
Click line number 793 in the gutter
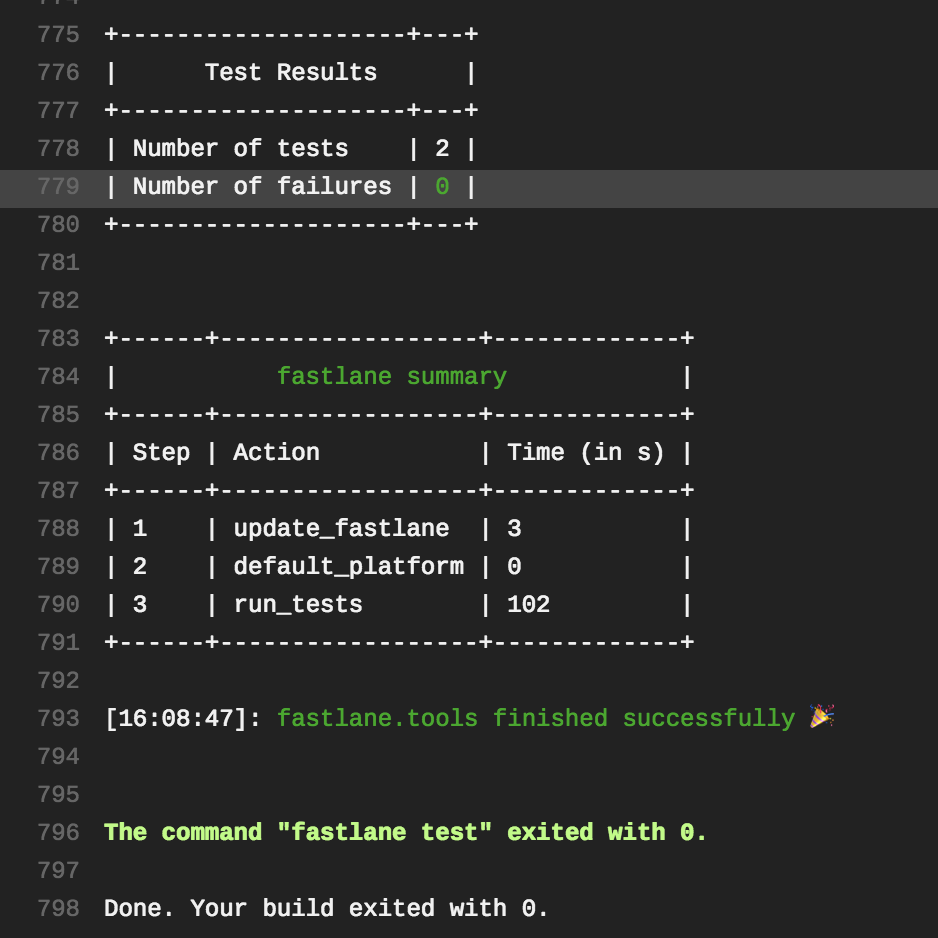click(x=58, y=719)
